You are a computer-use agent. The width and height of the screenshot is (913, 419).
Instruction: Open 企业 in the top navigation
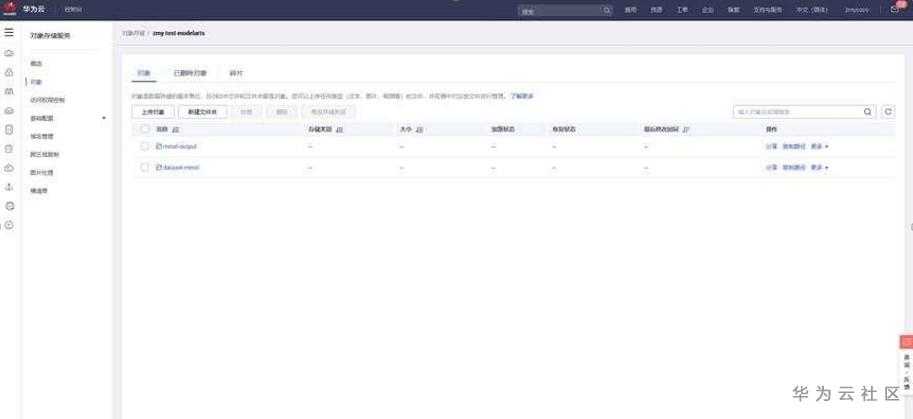click(707, 10)
